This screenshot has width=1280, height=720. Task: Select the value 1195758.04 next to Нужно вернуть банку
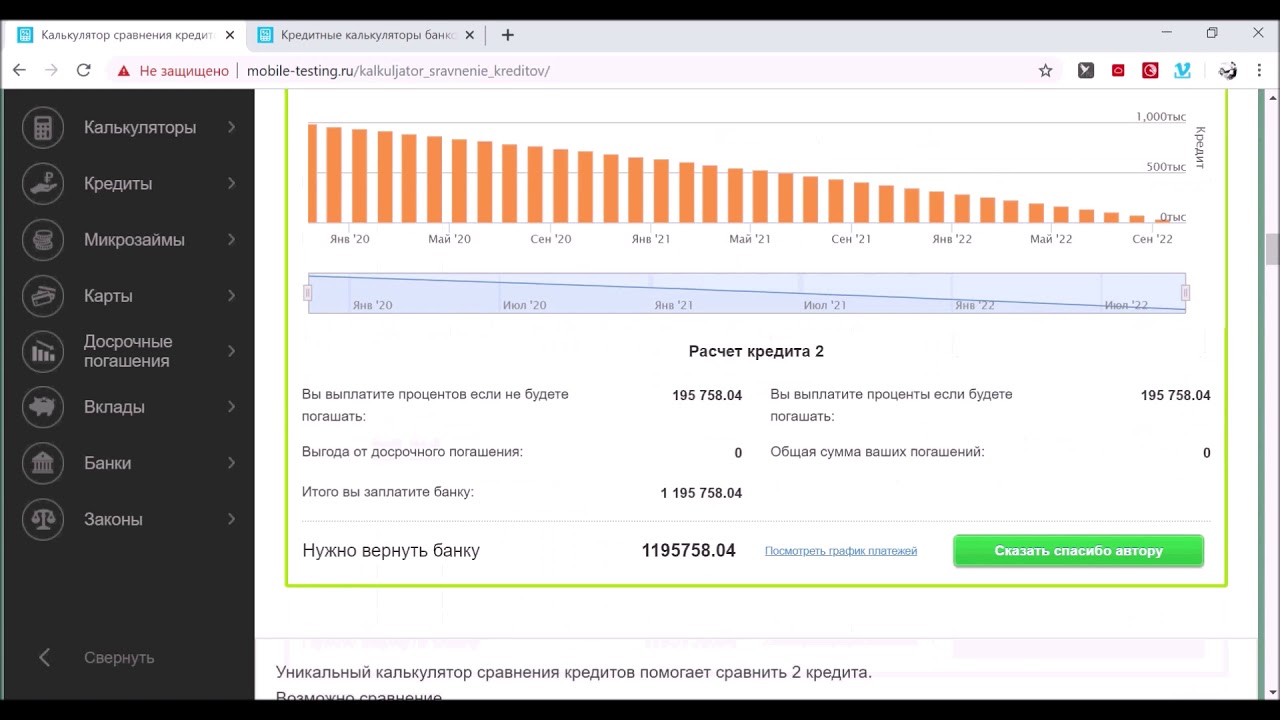coord(688,551)
